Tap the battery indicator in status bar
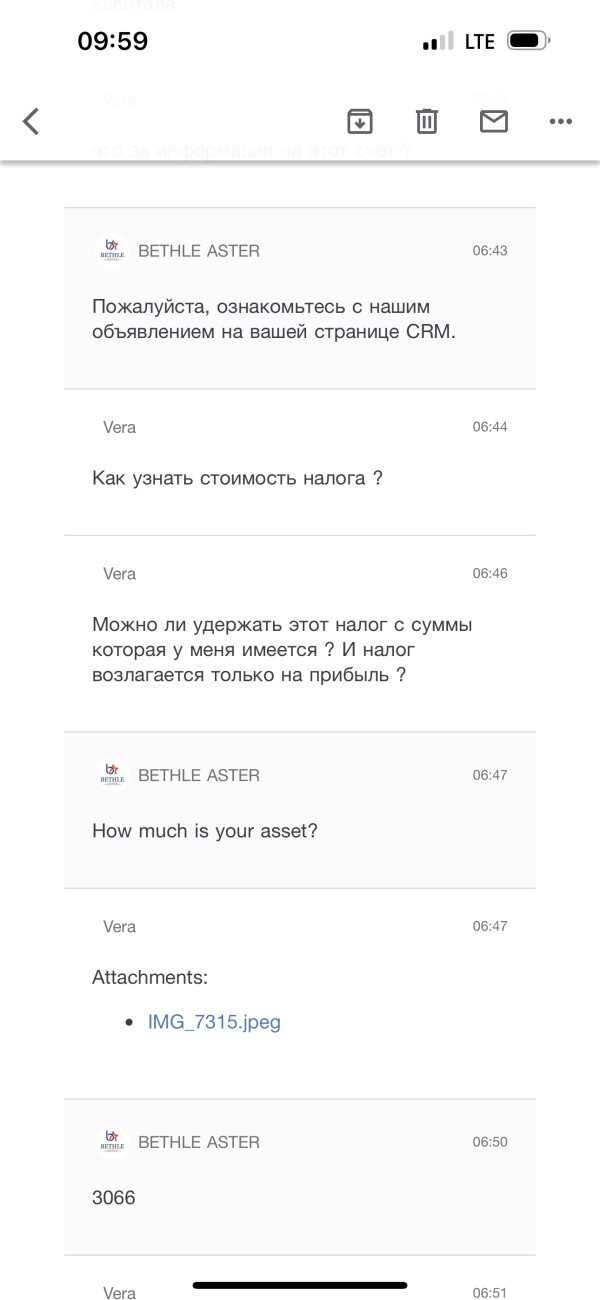Image resolution: width=600 pixels, height=1300 pixels. pyautogui.click(x=528, y=42)
